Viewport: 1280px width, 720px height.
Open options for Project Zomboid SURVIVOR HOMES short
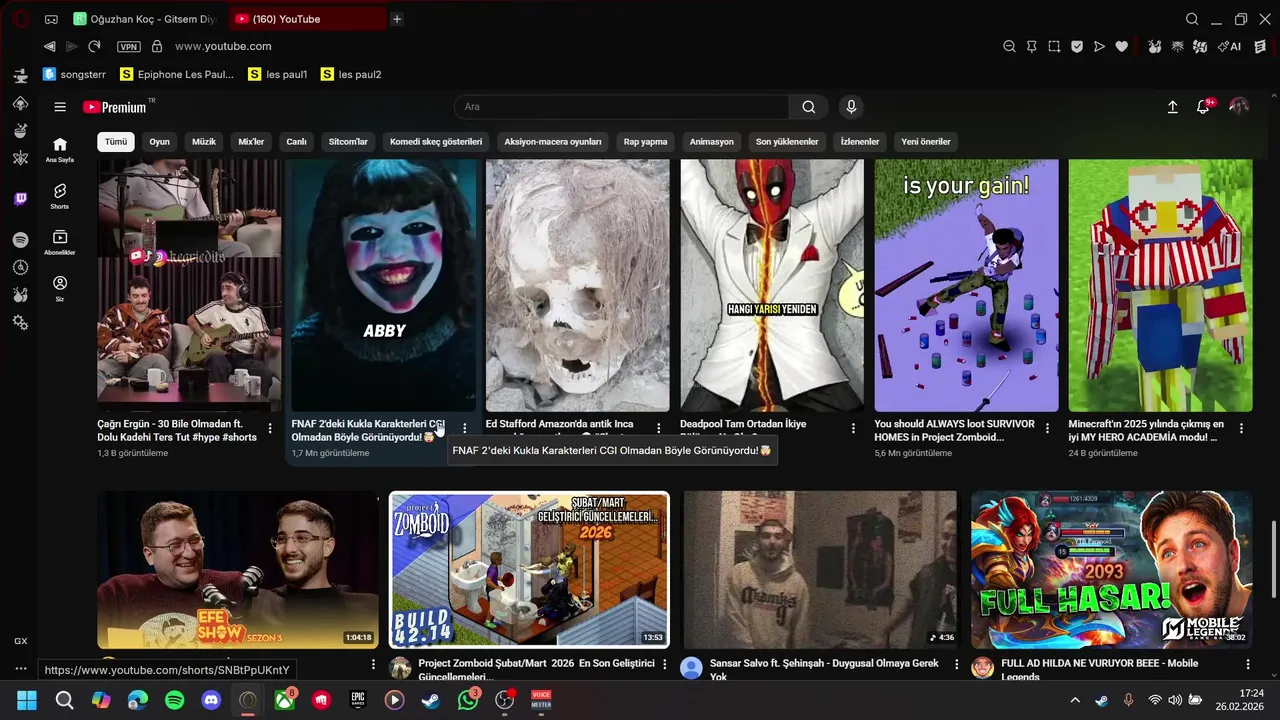[1047, 428]
